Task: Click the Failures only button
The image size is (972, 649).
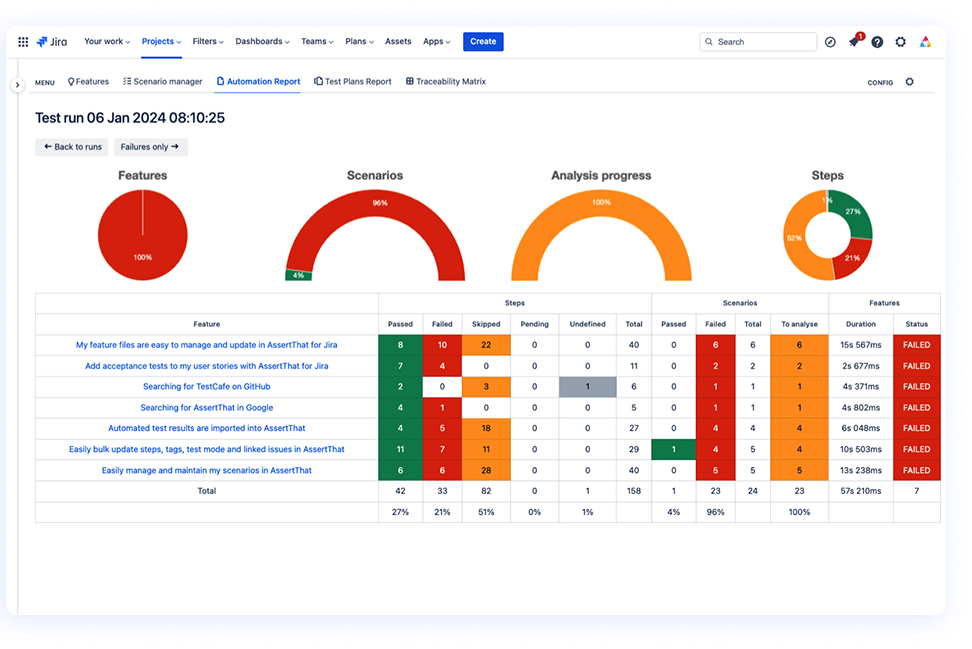Action: tap(150, 147)
